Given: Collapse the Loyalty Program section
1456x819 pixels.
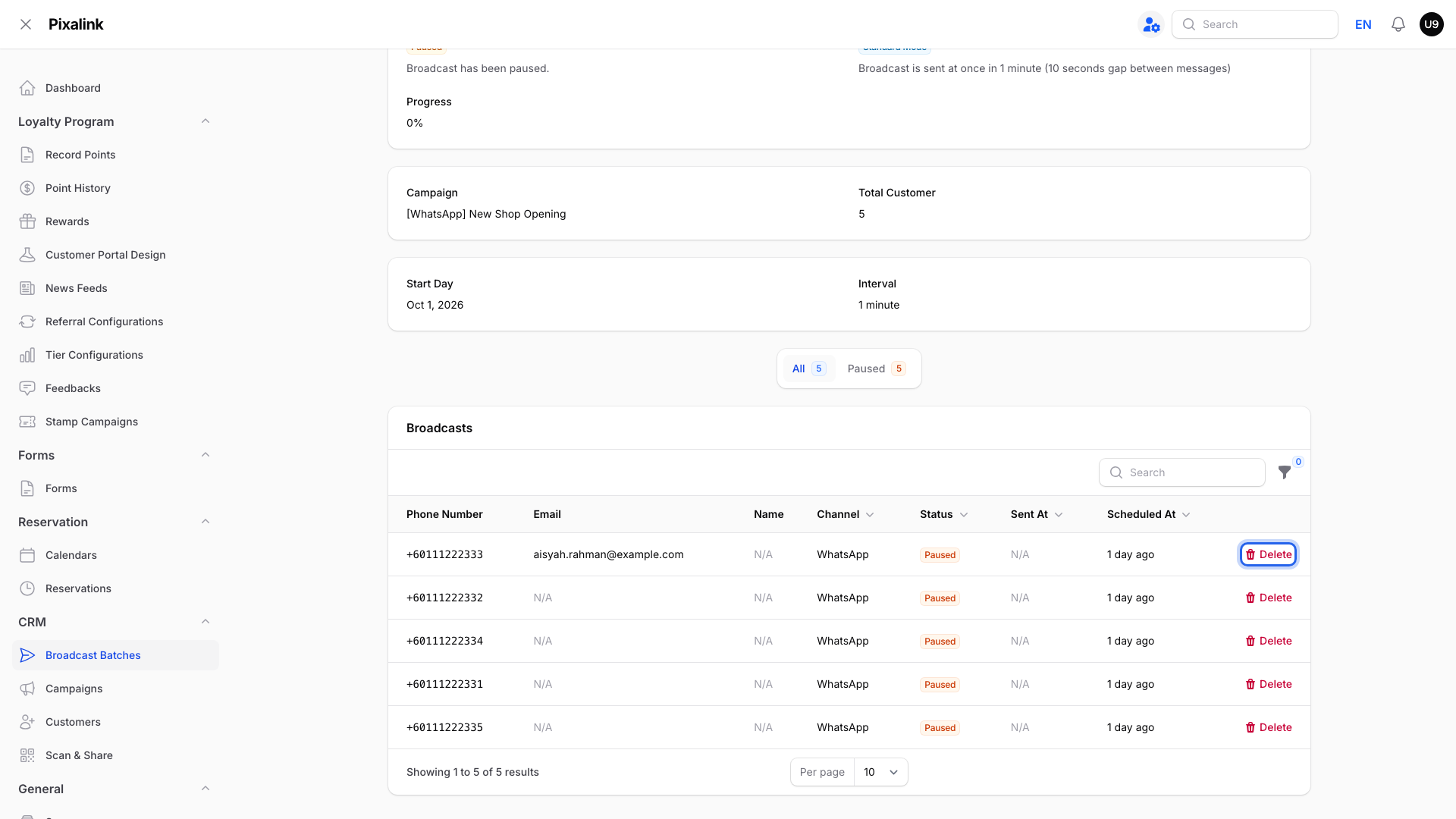Looking at the screenshot, I should (x=206, y=121).
